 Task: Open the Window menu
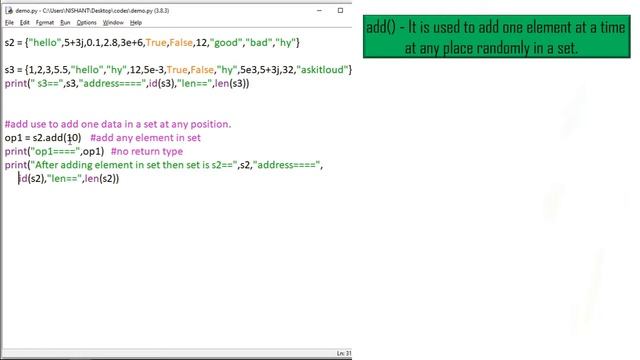coord(113,23)
